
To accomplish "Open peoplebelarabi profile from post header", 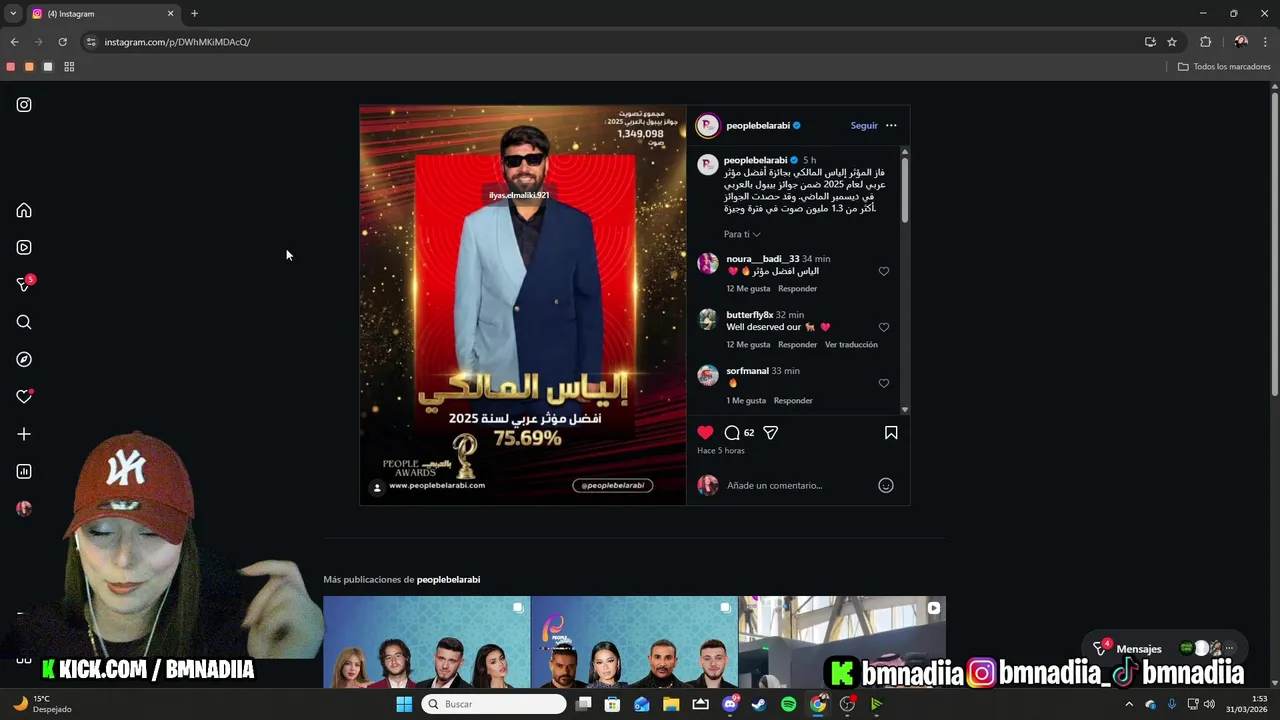I will (x=758, y=126).
